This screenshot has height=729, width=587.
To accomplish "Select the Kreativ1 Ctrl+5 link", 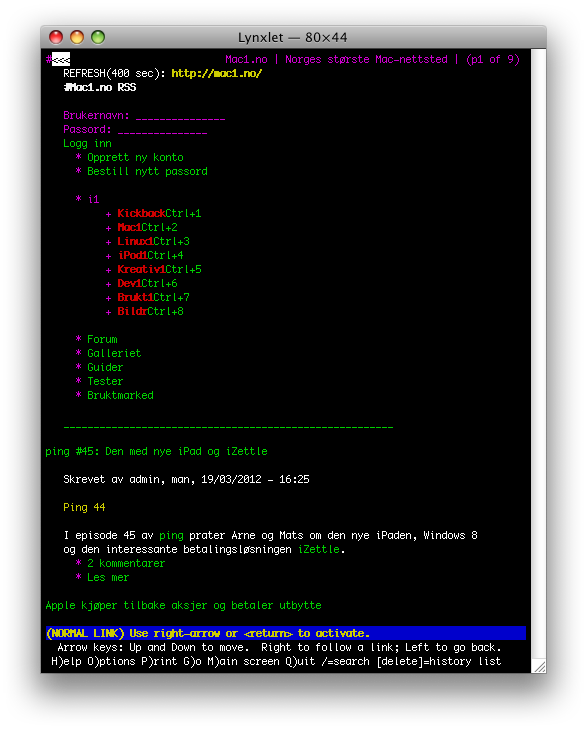I will coord(159,269).
